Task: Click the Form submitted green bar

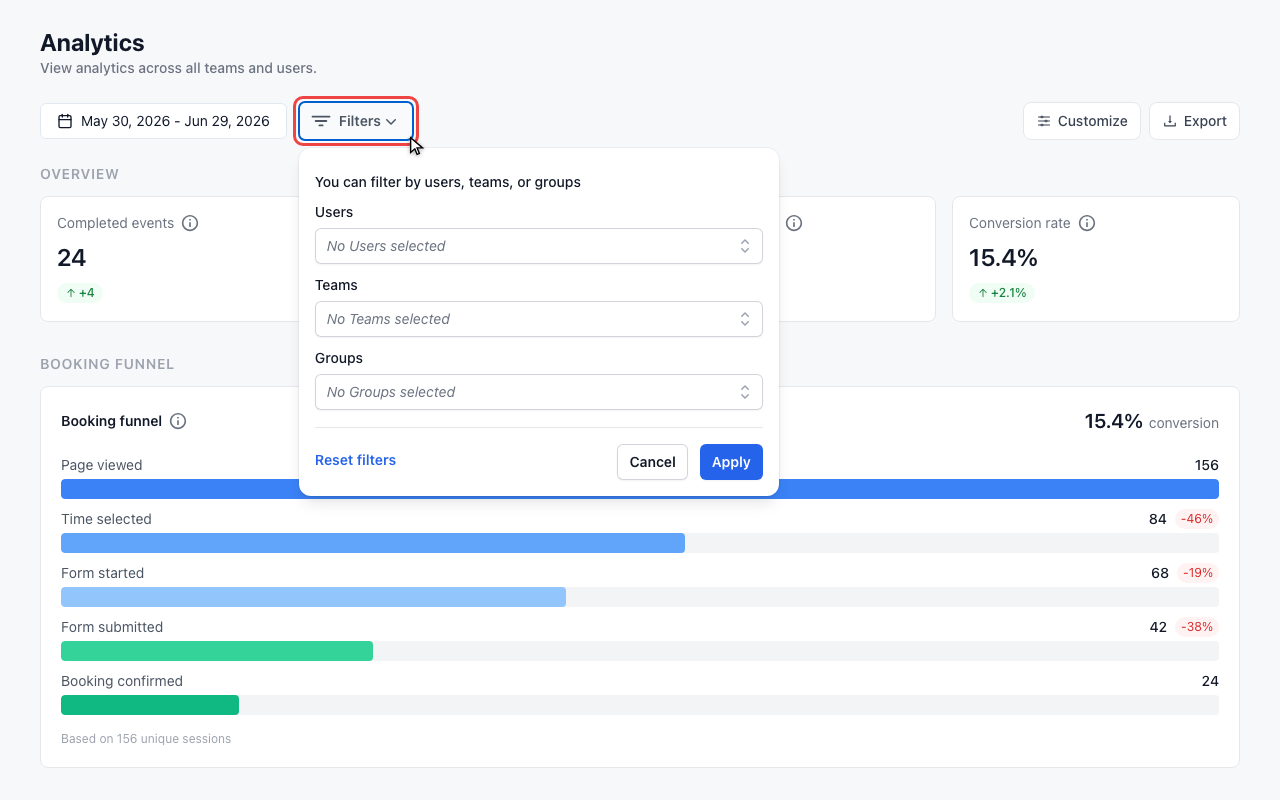Action: [217, 651]
